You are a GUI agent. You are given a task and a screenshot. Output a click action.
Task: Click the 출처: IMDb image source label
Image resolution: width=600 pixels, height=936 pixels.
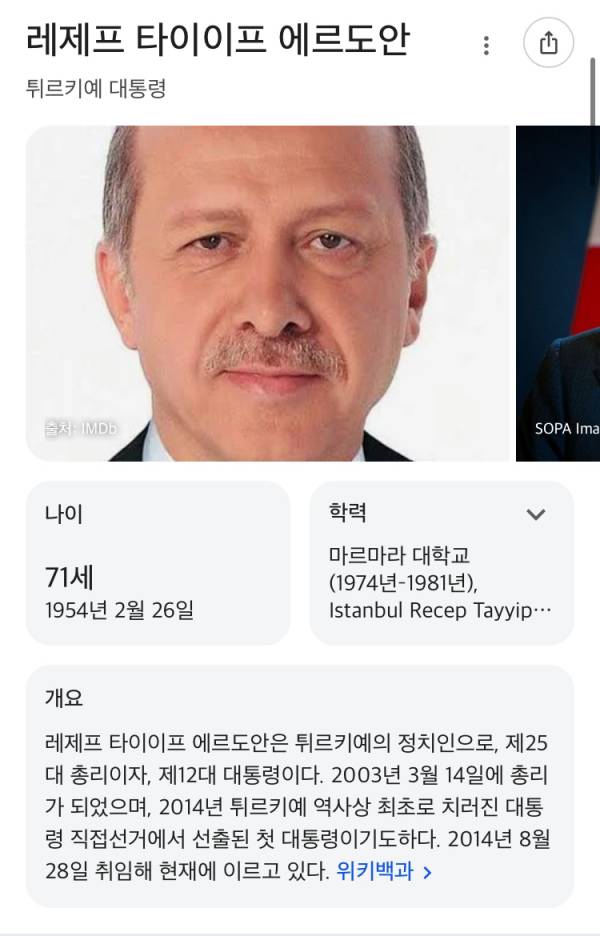click(x=81, y=429)
